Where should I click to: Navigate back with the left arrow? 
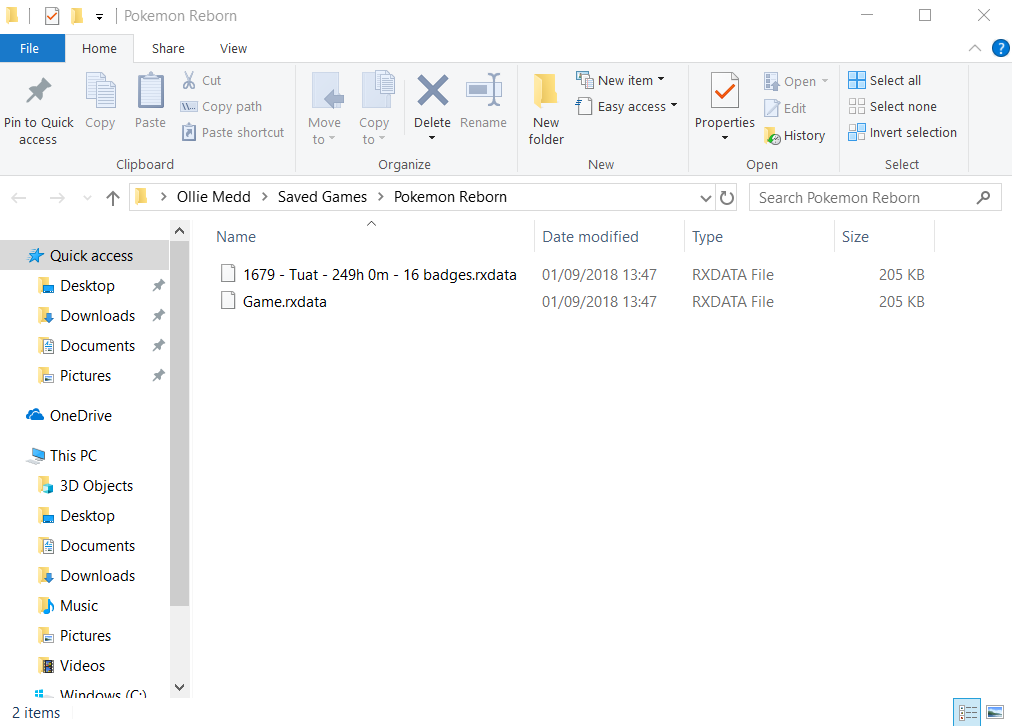[19, 197]
